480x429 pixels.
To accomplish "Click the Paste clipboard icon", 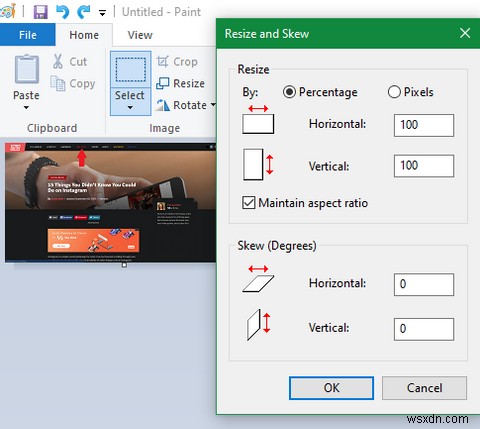I will 26,69.
